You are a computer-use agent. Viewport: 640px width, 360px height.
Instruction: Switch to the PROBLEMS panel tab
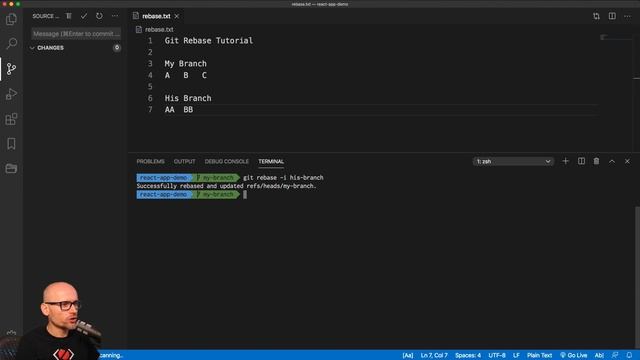tap(151, 161)
